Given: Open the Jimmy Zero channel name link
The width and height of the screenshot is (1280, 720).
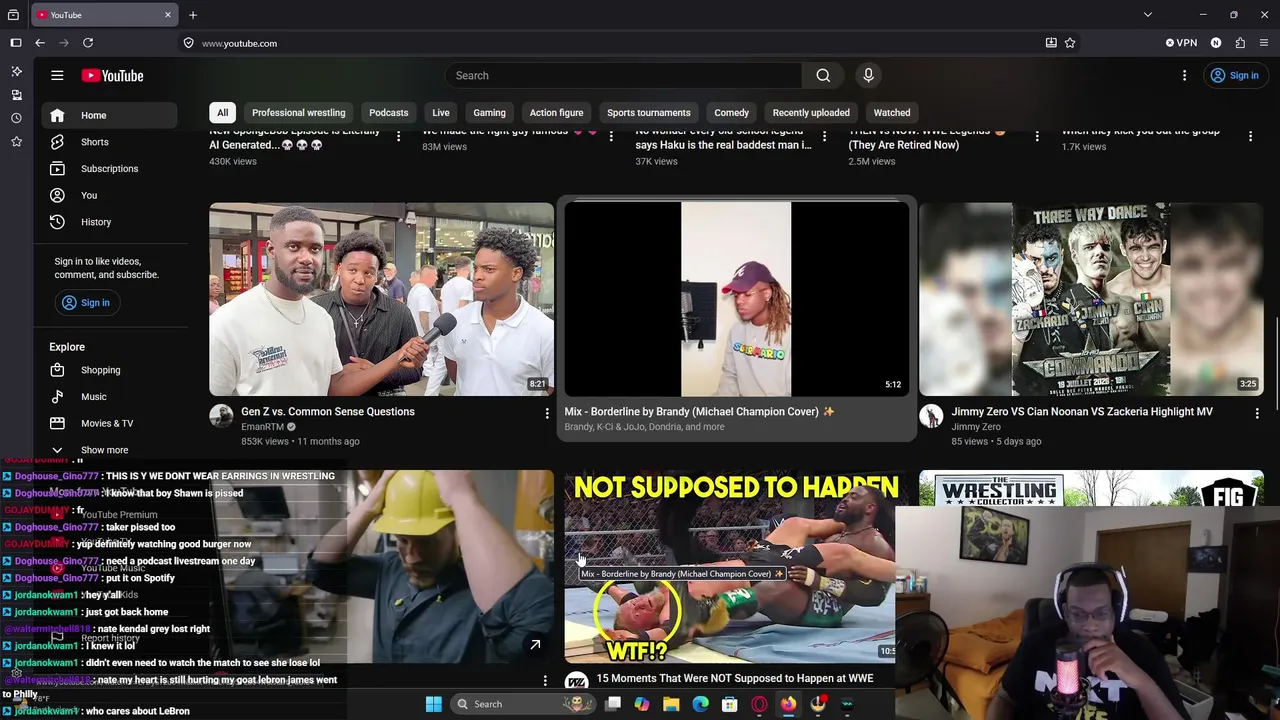Looking at the screenshot, I should click(976, 427).
